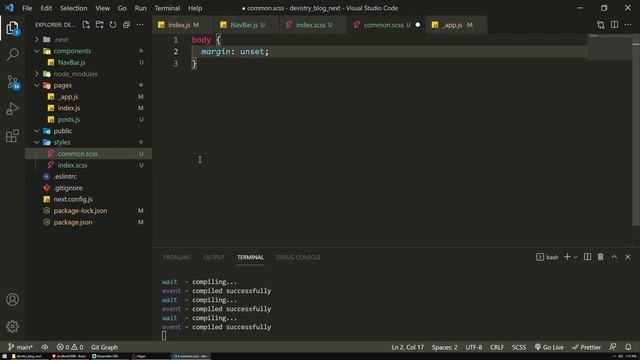Open the File menu

click(x=27, y=8)
